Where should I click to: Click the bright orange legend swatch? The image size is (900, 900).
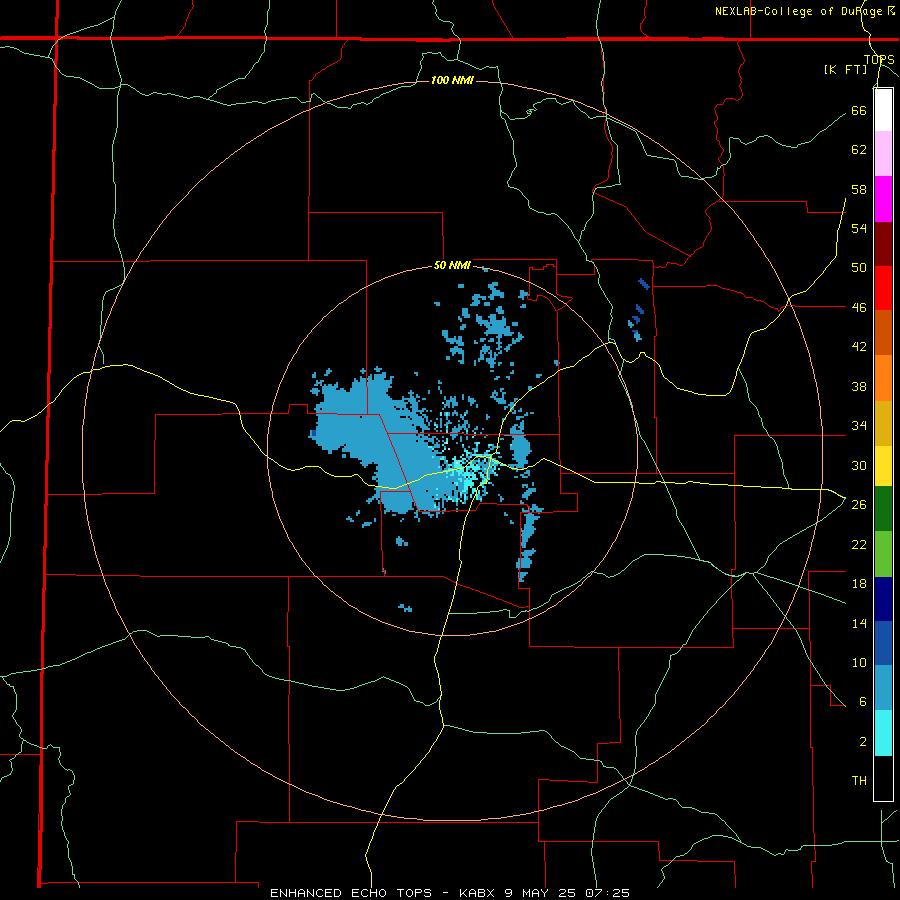883,378
